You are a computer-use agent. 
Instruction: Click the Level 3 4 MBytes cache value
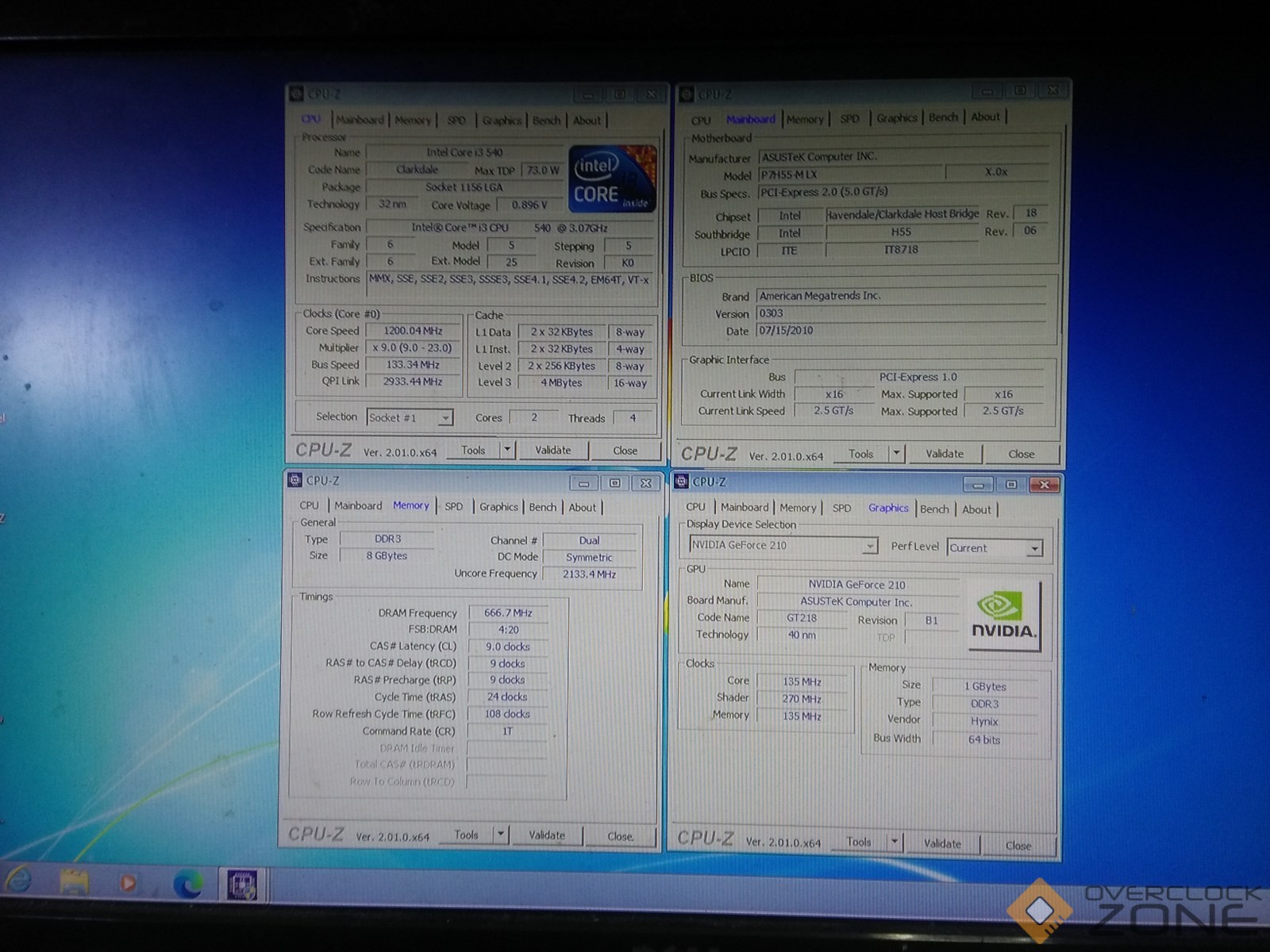pyautogui.click(x=561, y=382)
